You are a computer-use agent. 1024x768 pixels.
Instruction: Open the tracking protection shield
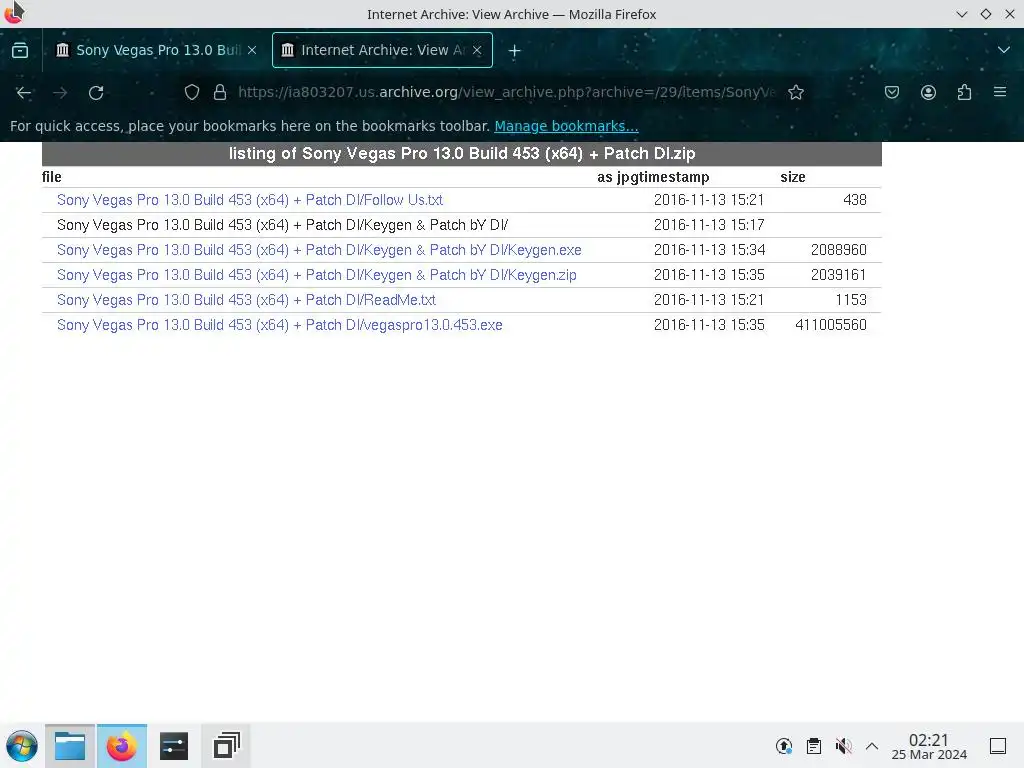191,93
